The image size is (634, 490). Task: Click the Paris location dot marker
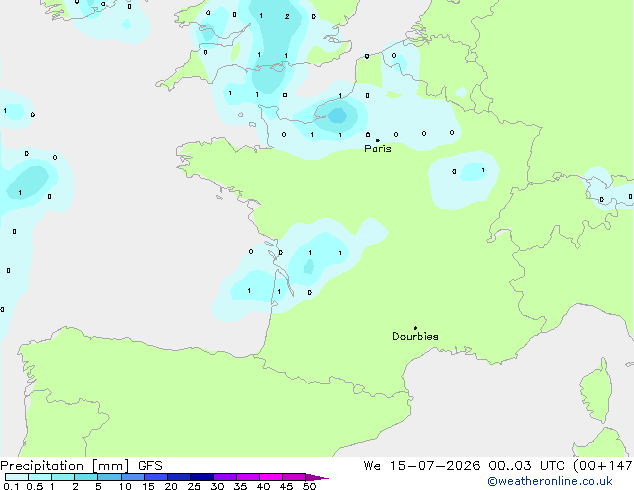tap(378, 140)
